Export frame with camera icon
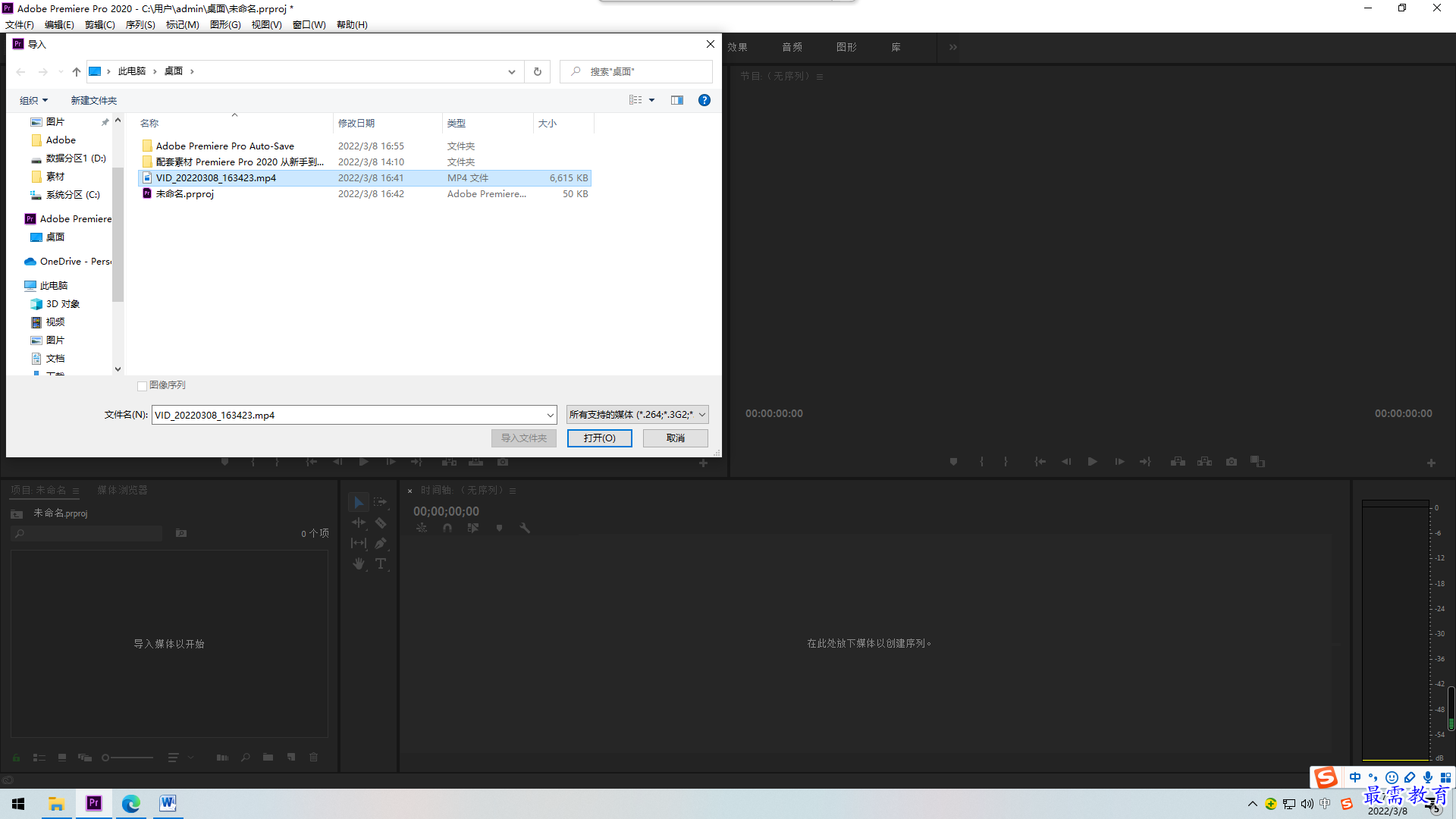Viewport: 1456px width, 819px height. tap(1232, 462)
